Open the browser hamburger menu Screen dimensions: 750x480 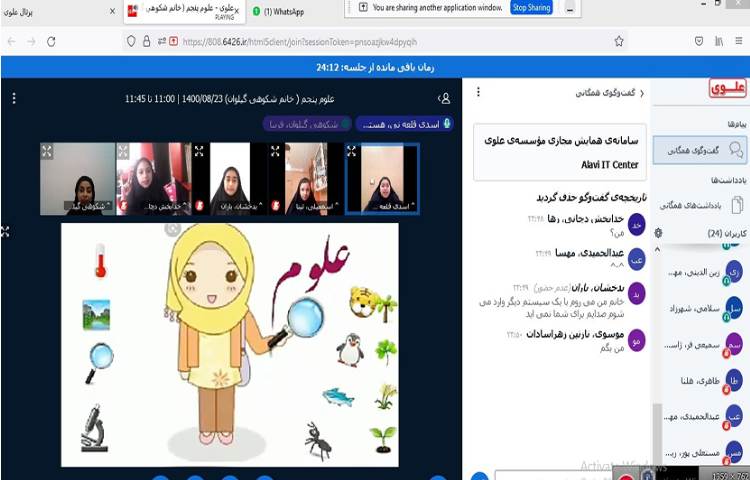pos(739,42)
